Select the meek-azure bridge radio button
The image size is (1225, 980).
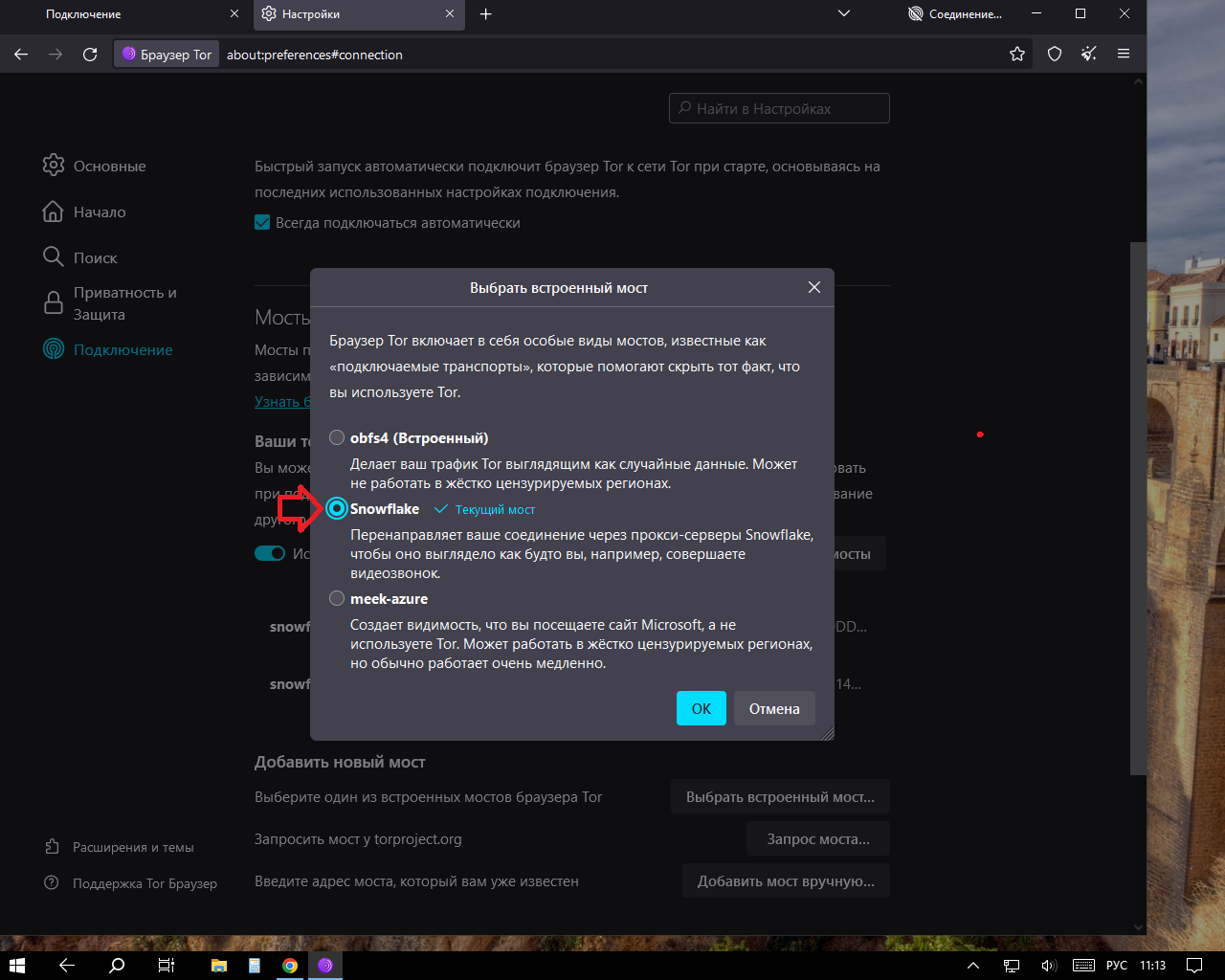(337, 598)
